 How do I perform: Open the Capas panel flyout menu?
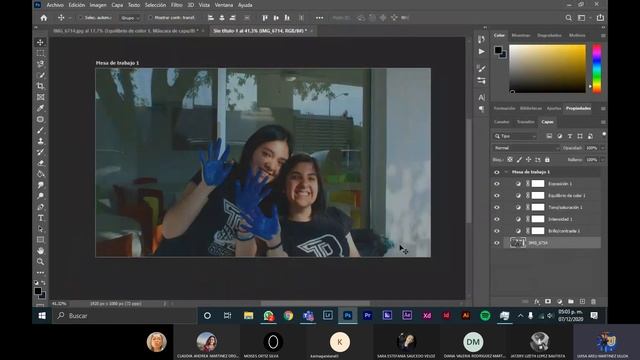tap(603, 122)
